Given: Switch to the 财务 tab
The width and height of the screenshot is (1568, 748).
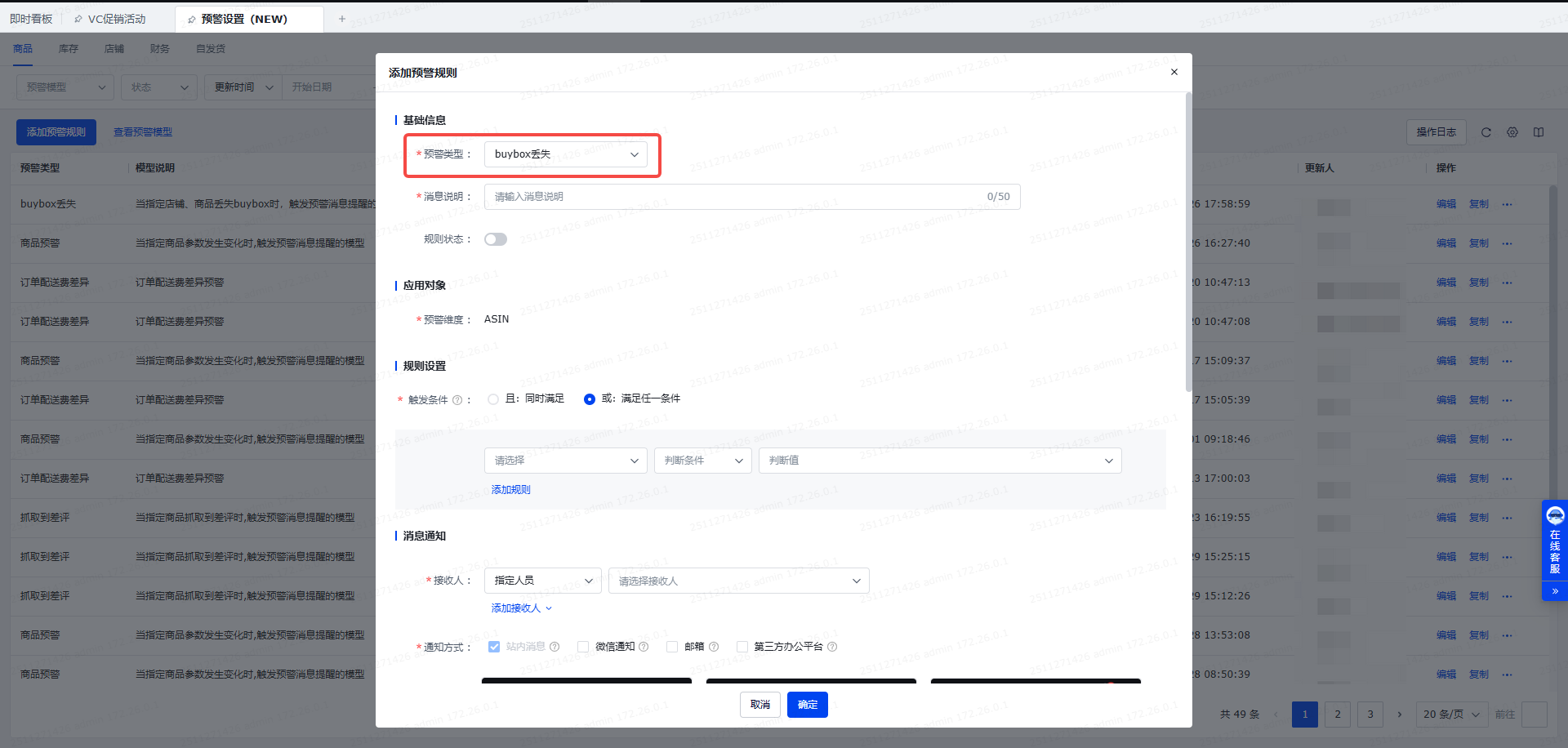Looking at the screenshot, I should [x=160, y=49].
